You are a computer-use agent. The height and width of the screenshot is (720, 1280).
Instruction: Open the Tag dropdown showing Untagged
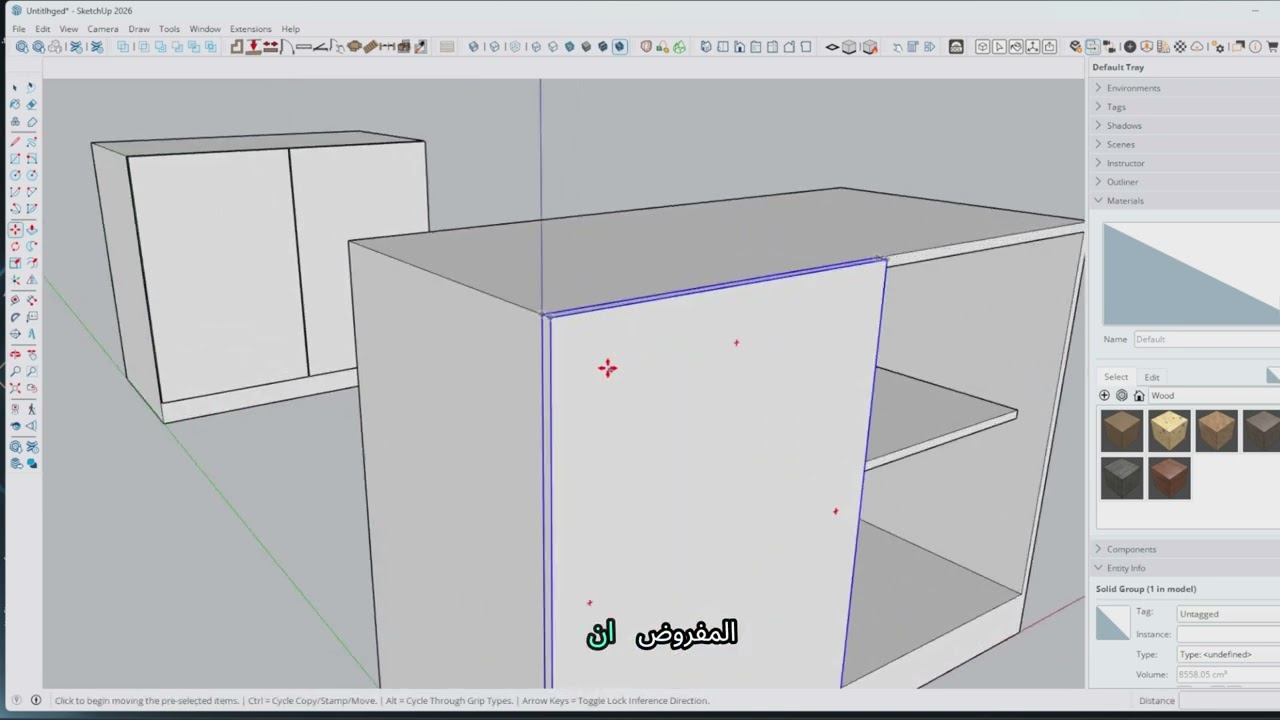pos(1228,614)
